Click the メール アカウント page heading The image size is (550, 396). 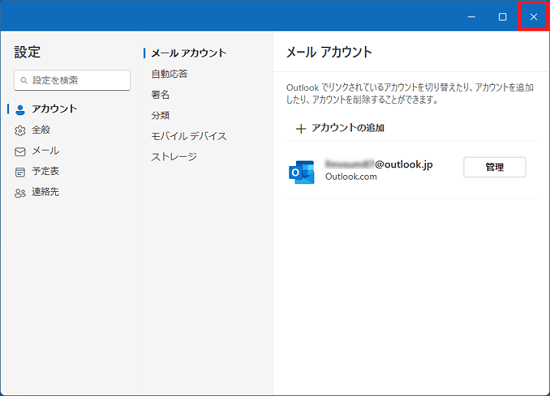point(329,52)
